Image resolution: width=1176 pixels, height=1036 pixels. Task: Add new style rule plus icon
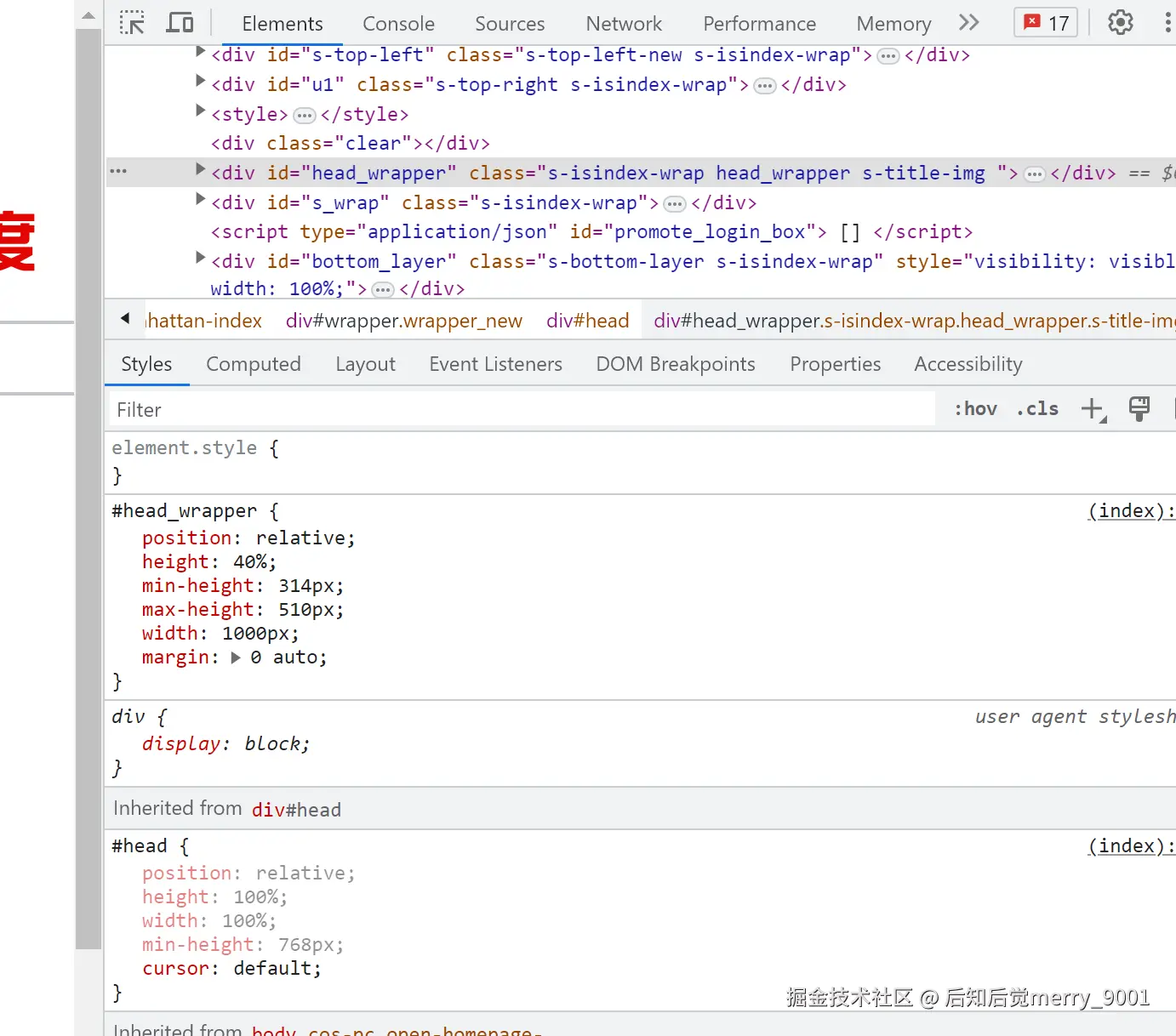point(1093,409)
